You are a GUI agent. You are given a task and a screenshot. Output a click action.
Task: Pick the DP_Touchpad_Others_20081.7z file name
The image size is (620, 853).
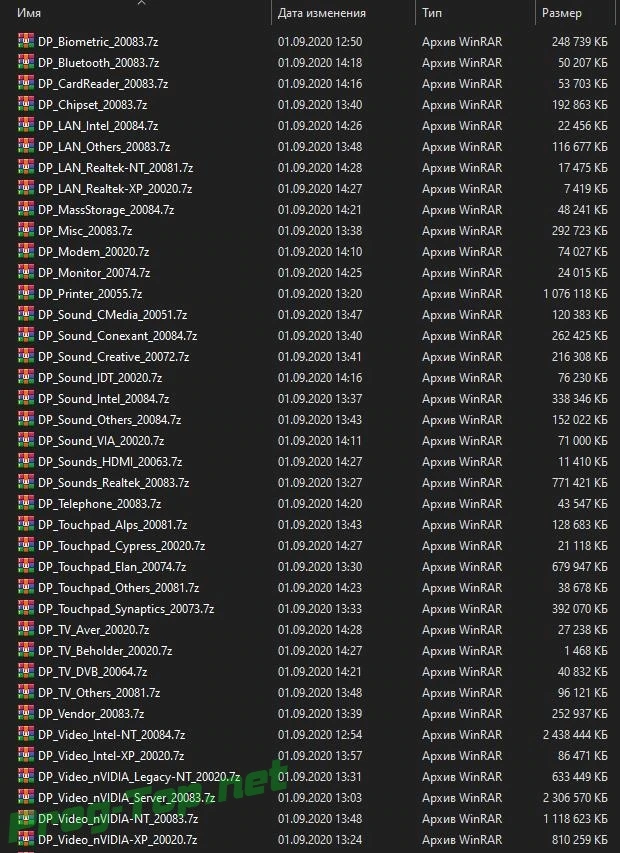pyautogui.click(x=119, y=588)
